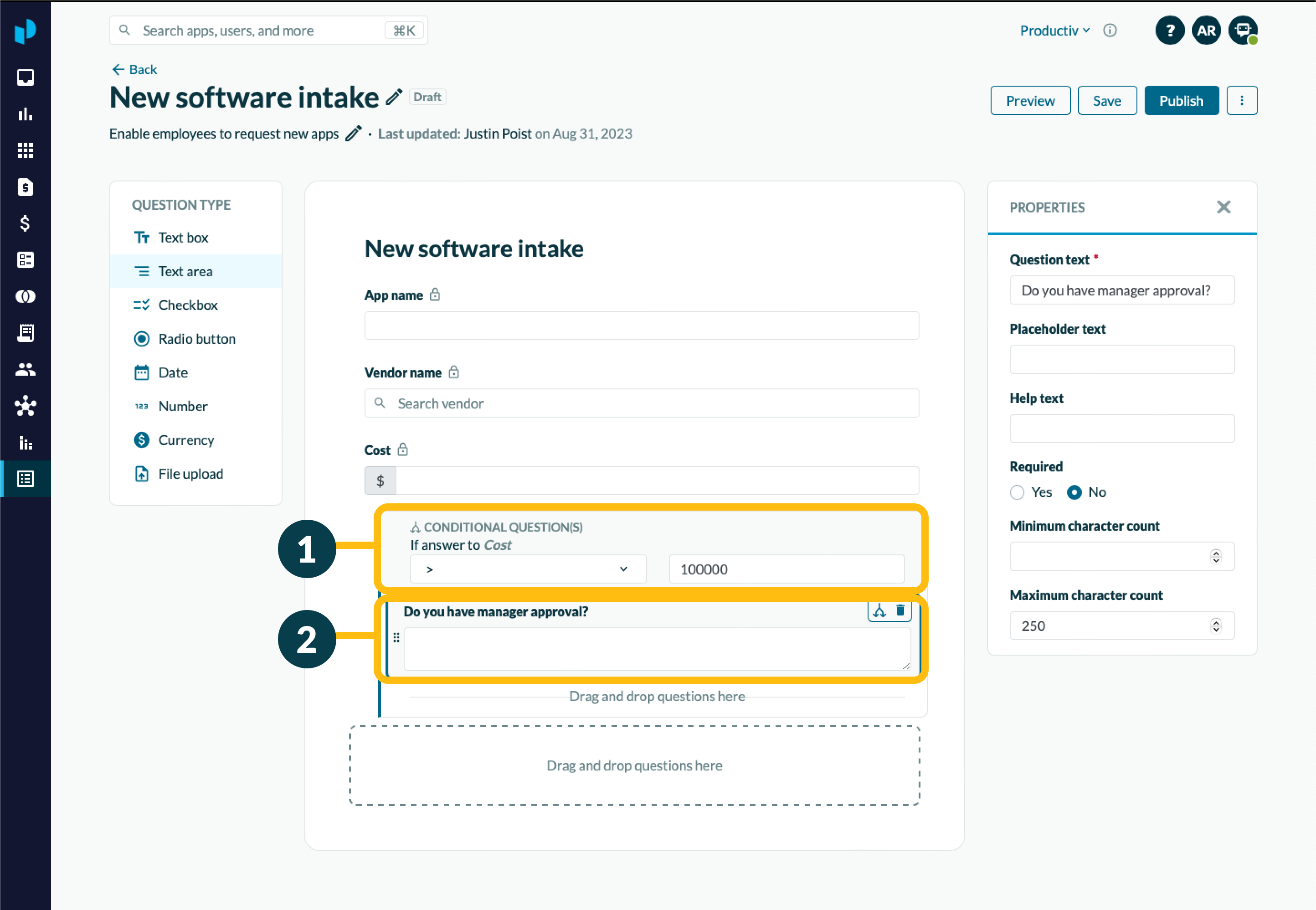
Task: Choose Radio button question type
Action: pos(196,339)
